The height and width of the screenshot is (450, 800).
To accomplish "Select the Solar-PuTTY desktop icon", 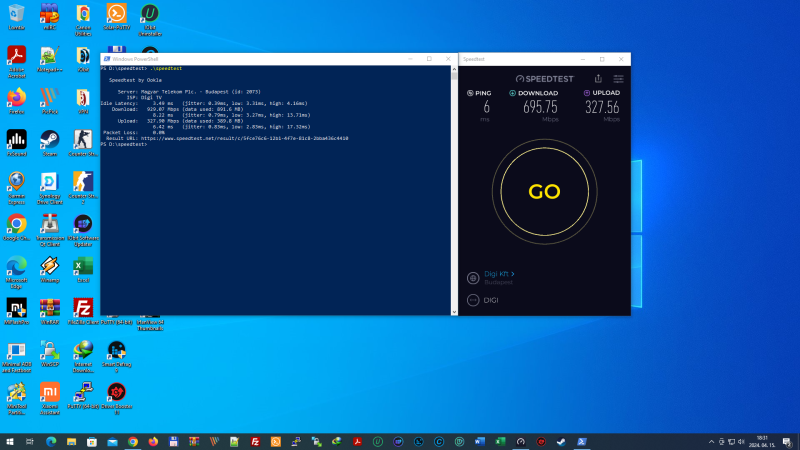I will click(116, 16).
